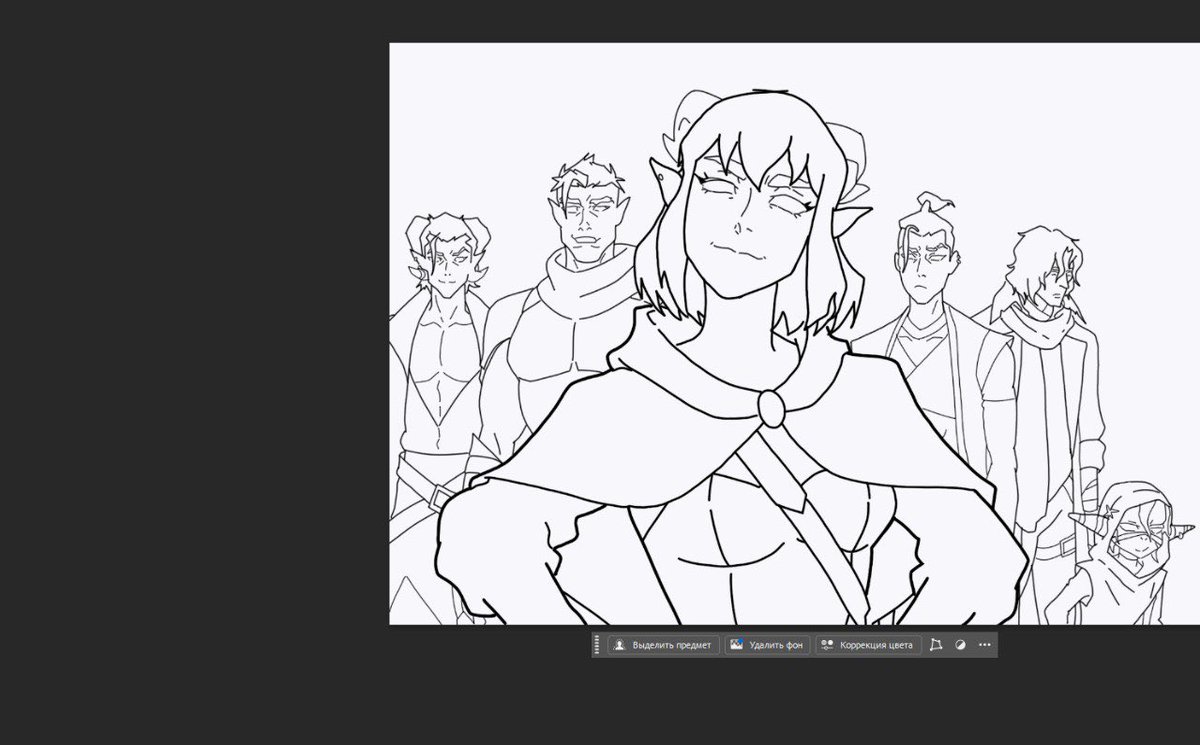
Task: Activate Выделить предмет to select the subject
Action: tap(665, 645)
